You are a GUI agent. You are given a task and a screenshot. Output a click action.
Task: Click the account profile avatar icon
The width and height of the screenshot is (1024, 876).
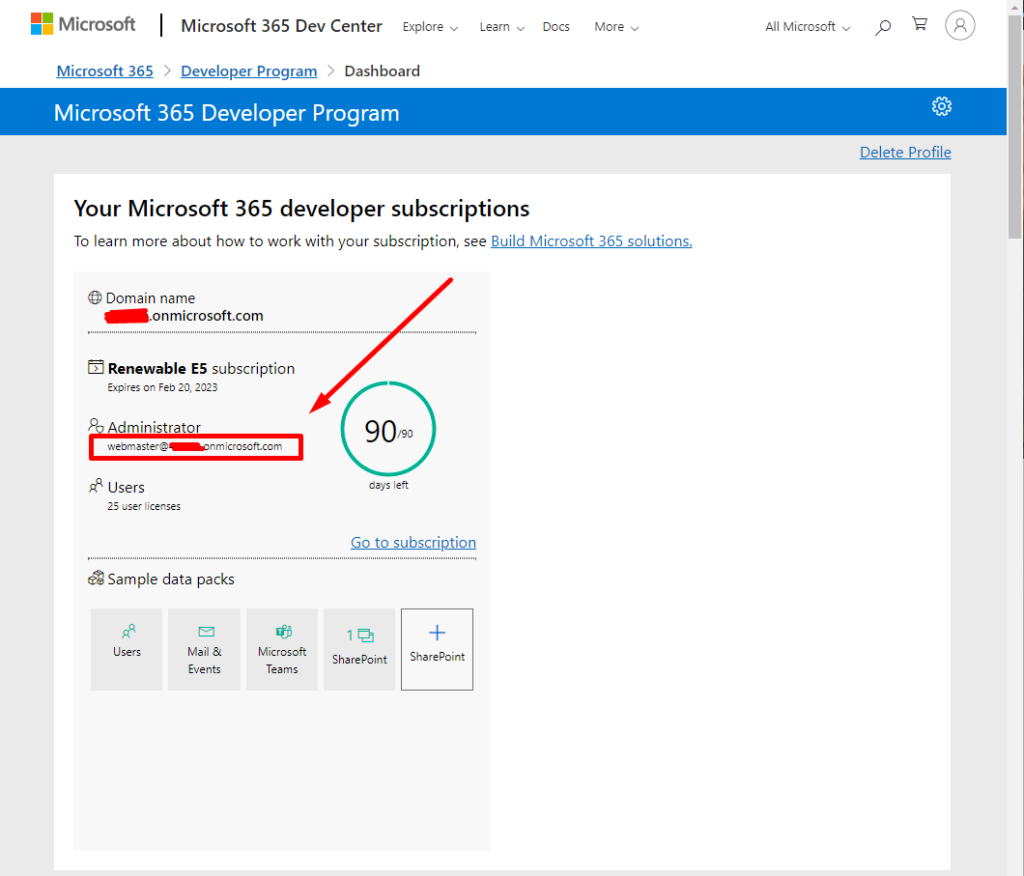[x=960, y=25]
